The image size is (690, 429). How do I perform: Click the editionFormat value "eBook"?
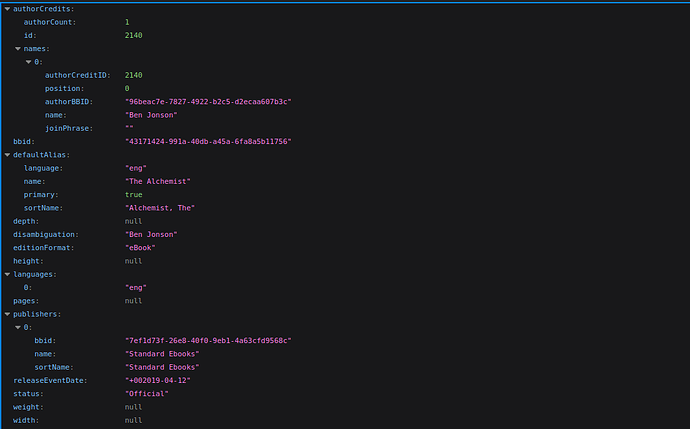pyautogui.click(x=145, y=247)
